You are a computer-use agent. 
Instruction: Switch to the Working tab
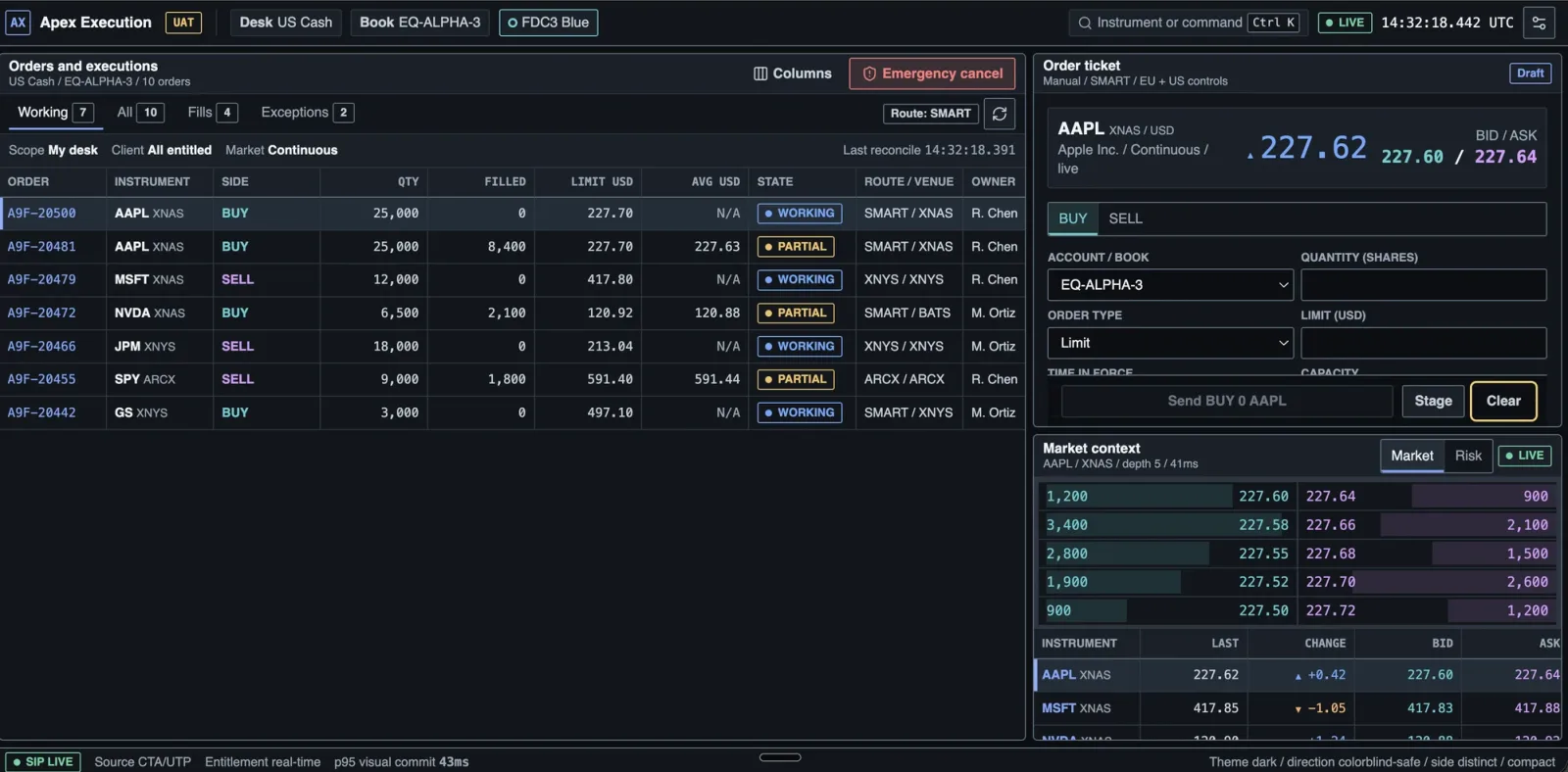pos(56,113)
